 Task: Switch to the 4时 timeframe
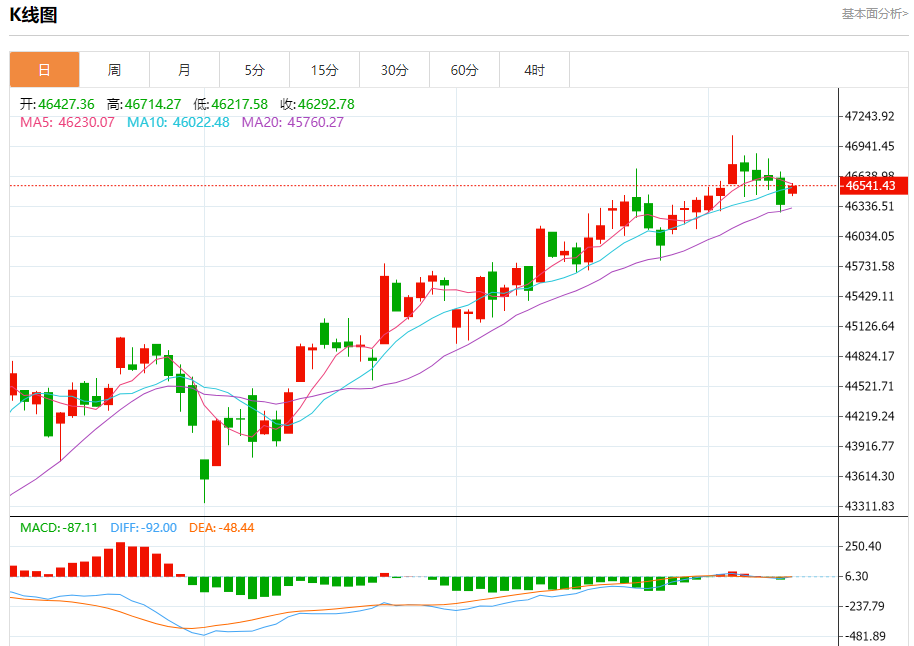point(534,70)
